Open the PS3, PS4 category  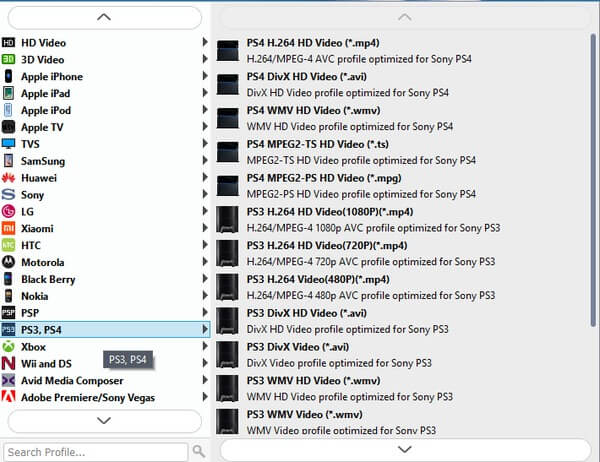click(x=105, y=330)
